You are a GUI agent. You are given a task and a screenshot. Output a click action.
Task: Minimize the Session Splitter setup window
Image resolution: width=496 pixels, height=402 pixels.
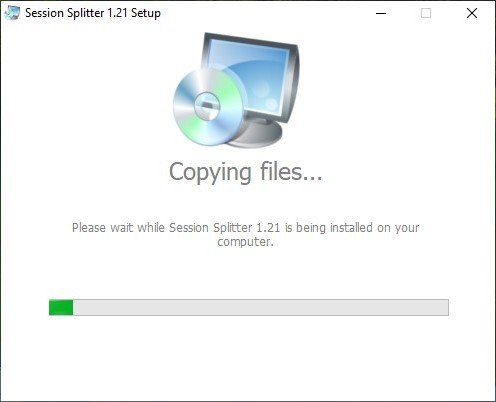pos(381,13)
